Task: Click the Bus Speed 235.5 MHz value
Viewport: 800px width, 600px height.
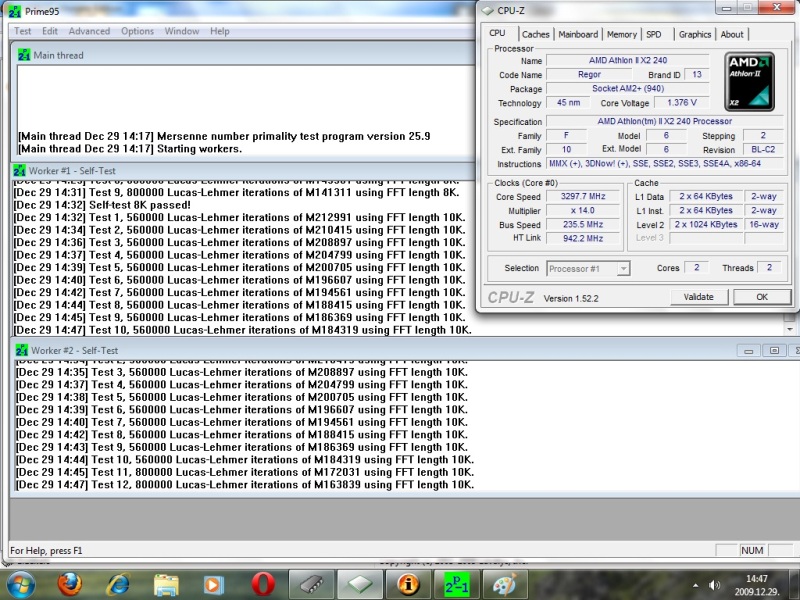Action: point(583,224)
